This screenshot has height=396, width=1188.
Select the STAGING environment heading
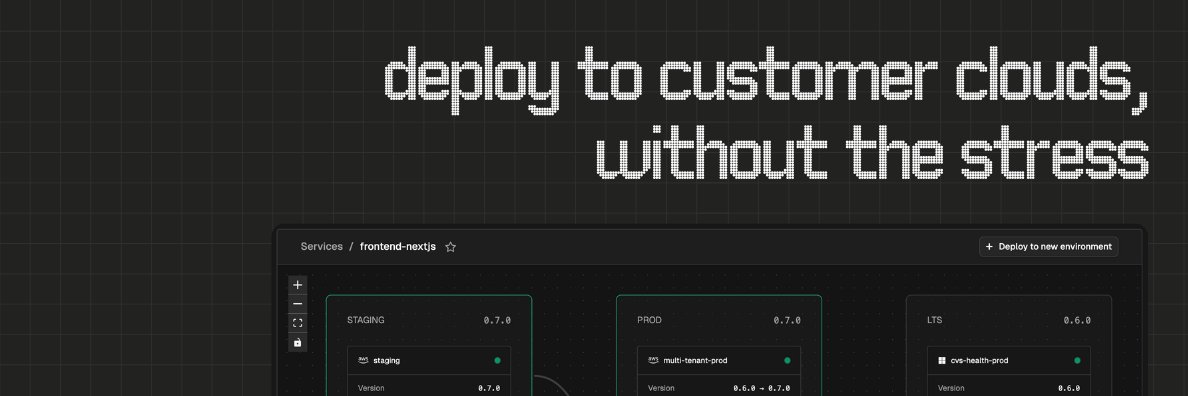[x=365, y=320]
